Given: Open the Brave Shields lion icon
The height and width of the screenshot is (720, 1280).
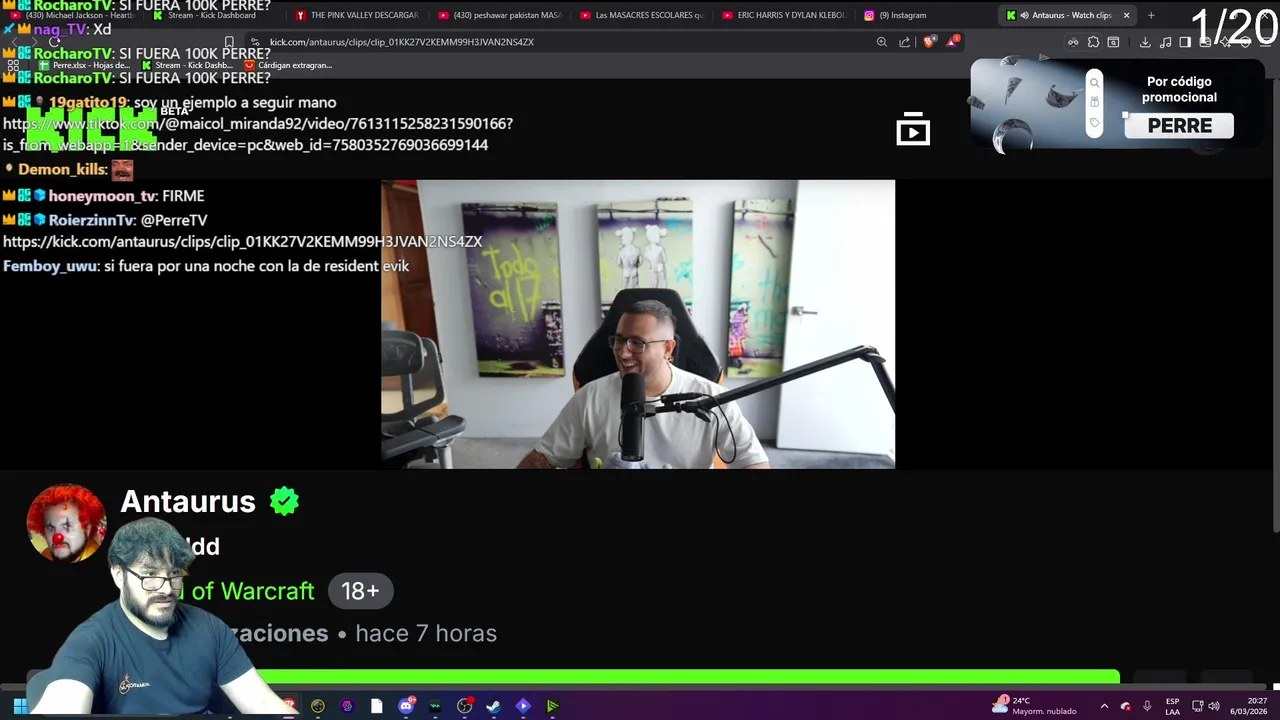Looking at the screenshot, I should [930, 42].
